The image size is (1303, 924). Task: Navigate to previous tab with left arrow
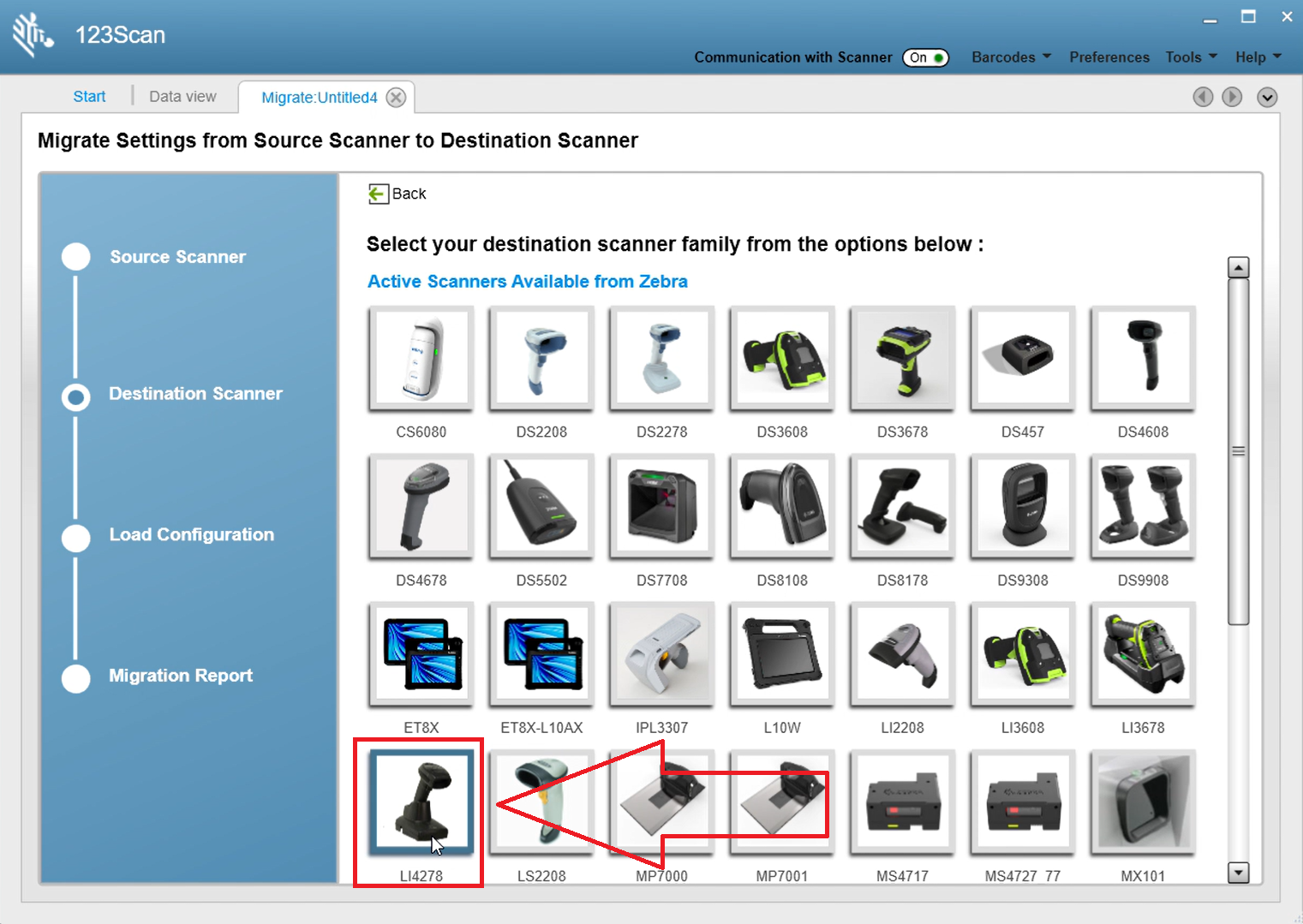1203,97
